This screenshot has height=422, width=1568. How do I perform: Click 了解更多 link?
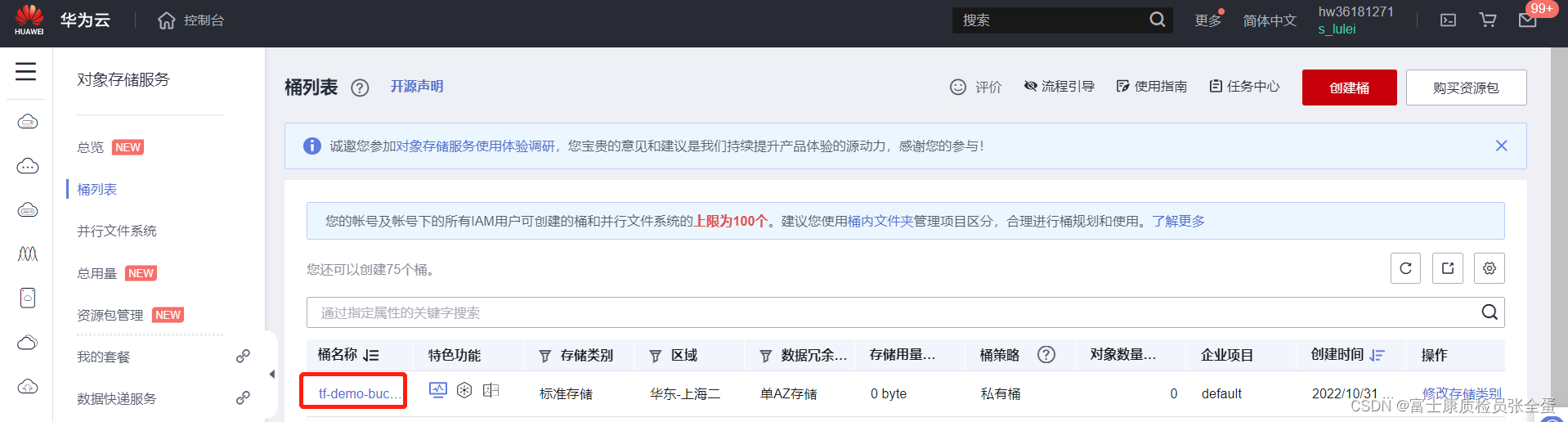pos(1178,221)
